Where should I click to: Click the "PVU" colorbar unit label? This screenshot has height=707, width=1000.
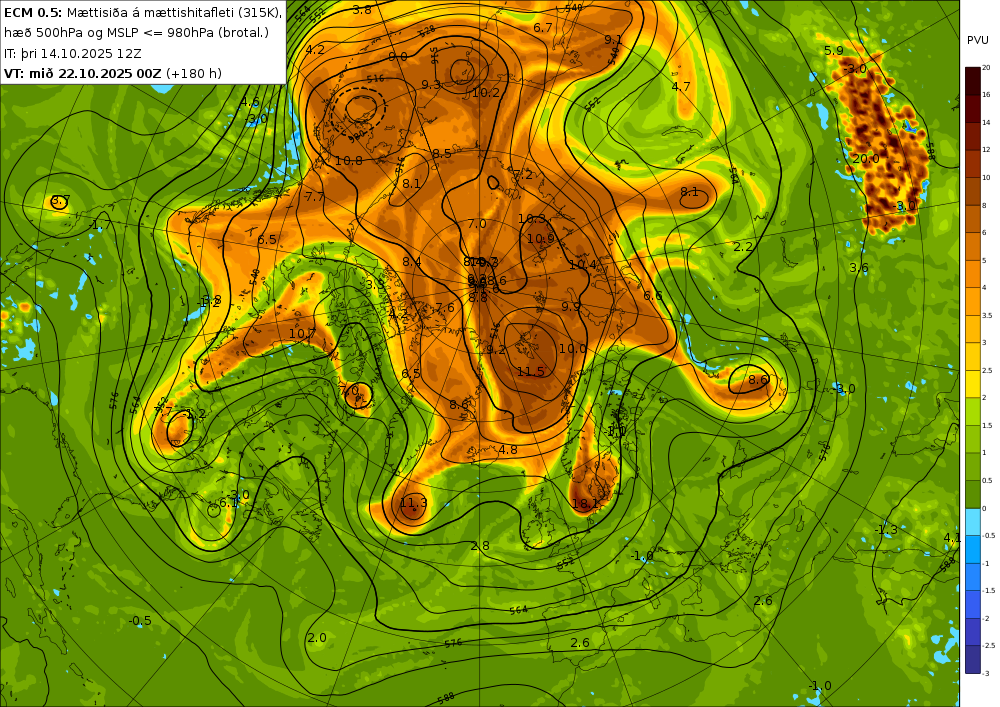(978, 40)
